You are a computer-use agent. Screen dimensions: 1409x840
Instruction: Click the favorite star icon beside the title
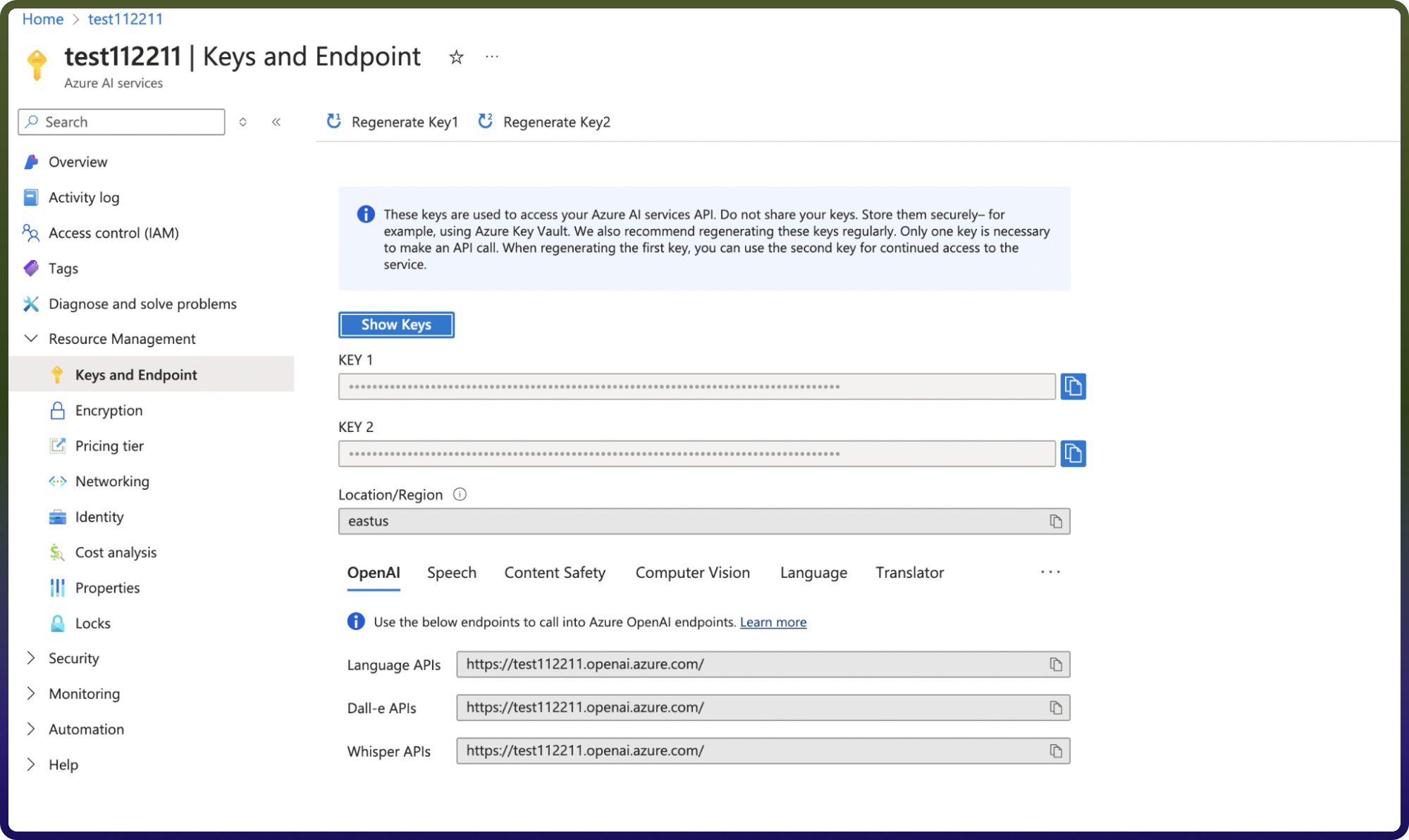point(457,57)
